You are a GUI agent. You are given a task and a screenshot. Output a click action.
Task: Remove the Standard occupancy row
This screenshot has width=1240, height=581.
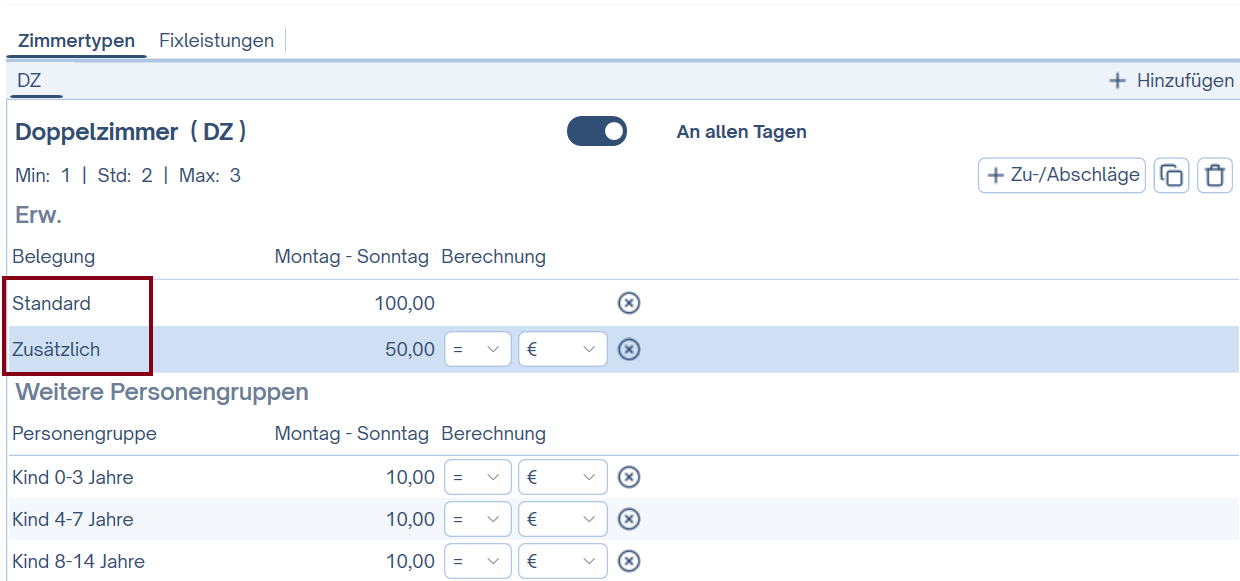(x=628, y=303)
